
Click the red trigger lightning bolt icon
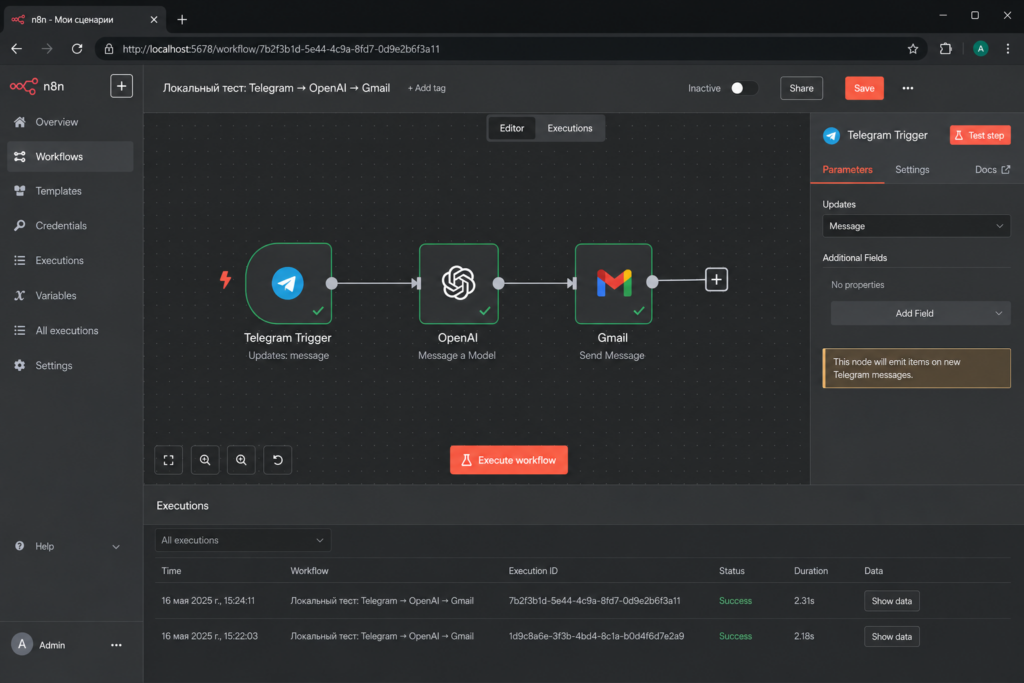coord(225,279)
